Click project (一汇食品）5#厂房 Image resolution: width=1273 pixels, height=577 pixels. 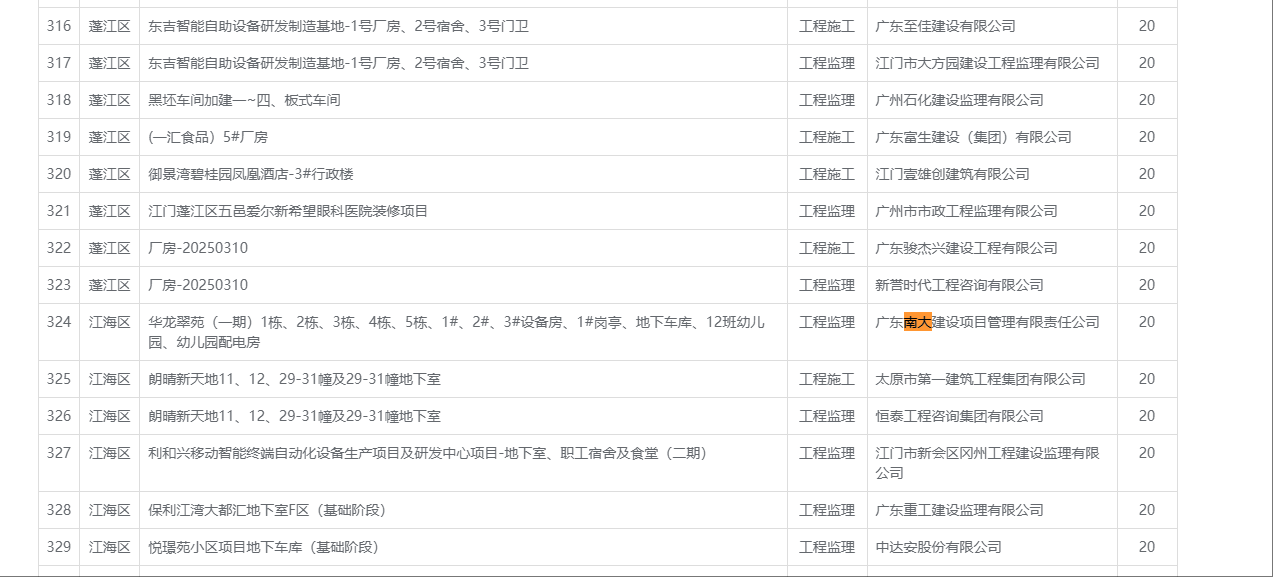(x=208, y=137)
